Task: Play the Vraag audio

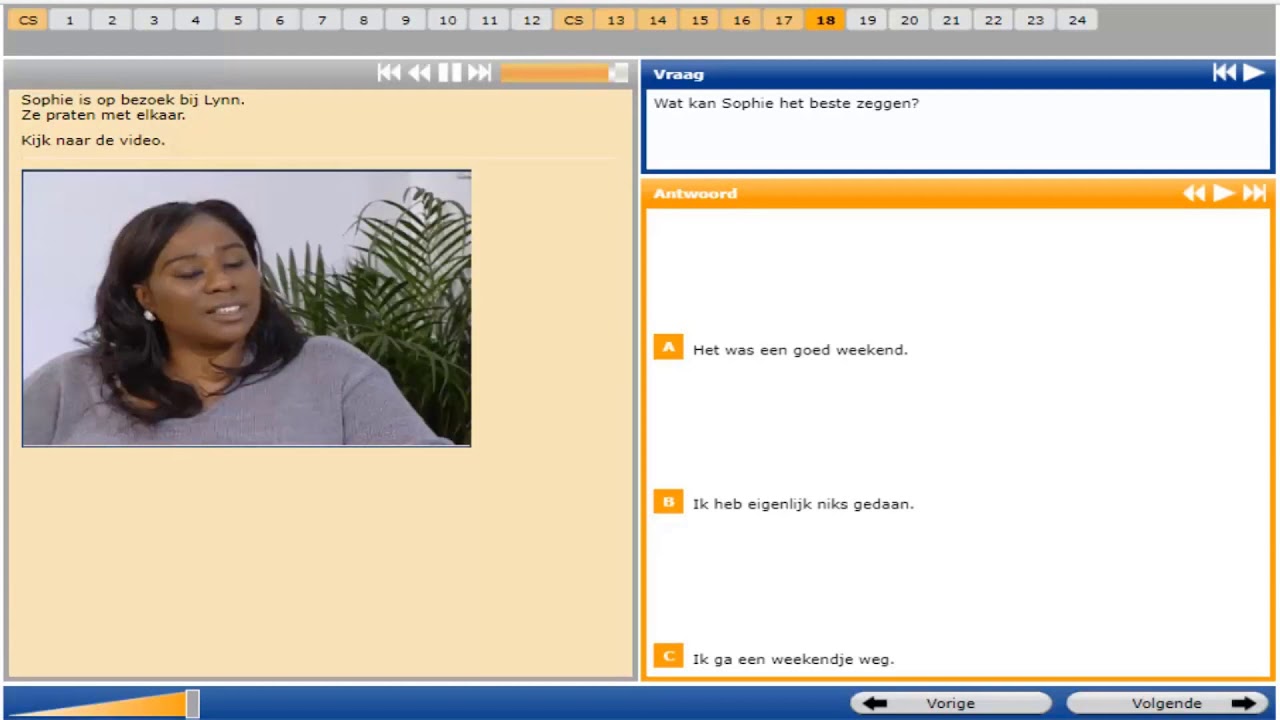Action: tap(1253, 72)
